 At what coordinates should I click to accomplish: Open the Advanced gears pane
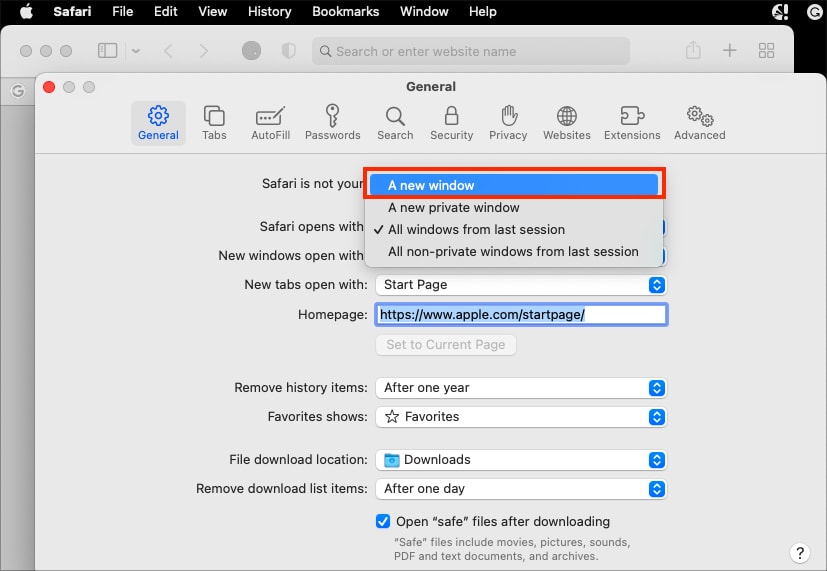[699, 123]
